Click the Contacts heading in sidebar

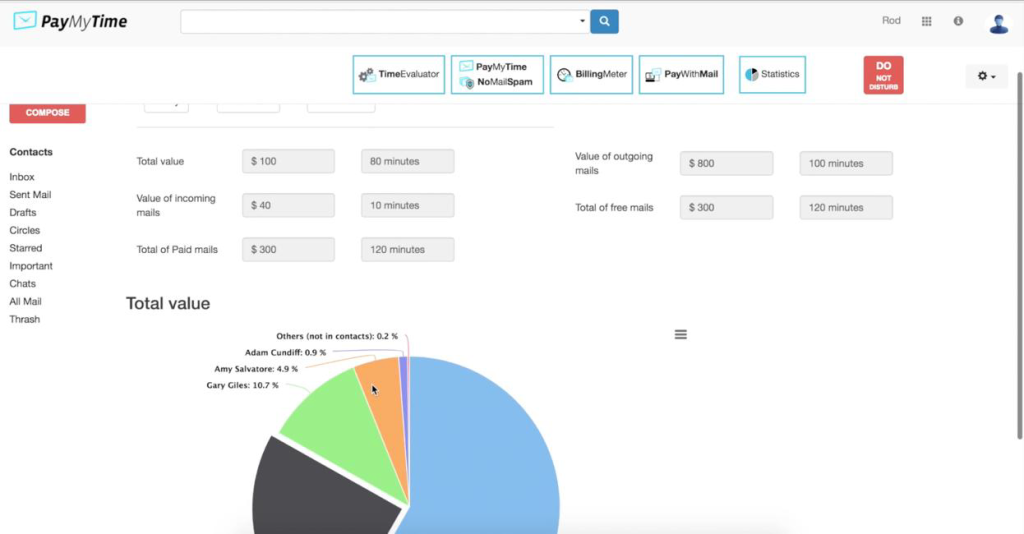tap(31, 152)
